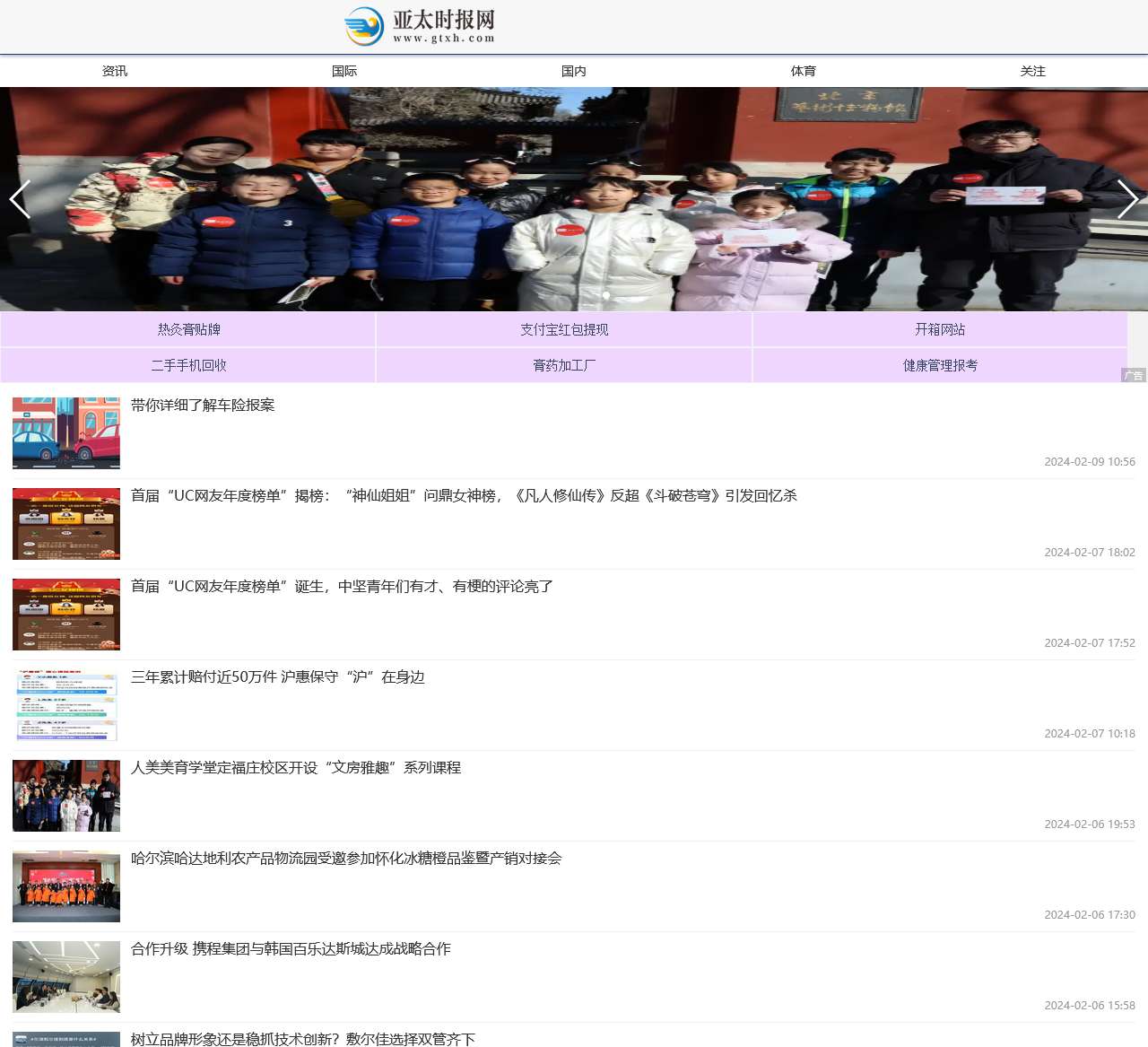
Task: Click timestamp 2024-02-07 18:02
Action: coord(1090,553)
